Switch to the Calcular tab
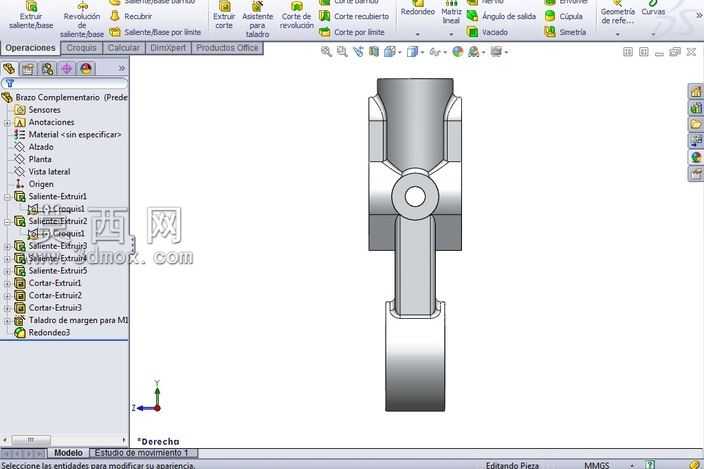The height and width of the screenshot is (469, 704). (x=124, y=48)
